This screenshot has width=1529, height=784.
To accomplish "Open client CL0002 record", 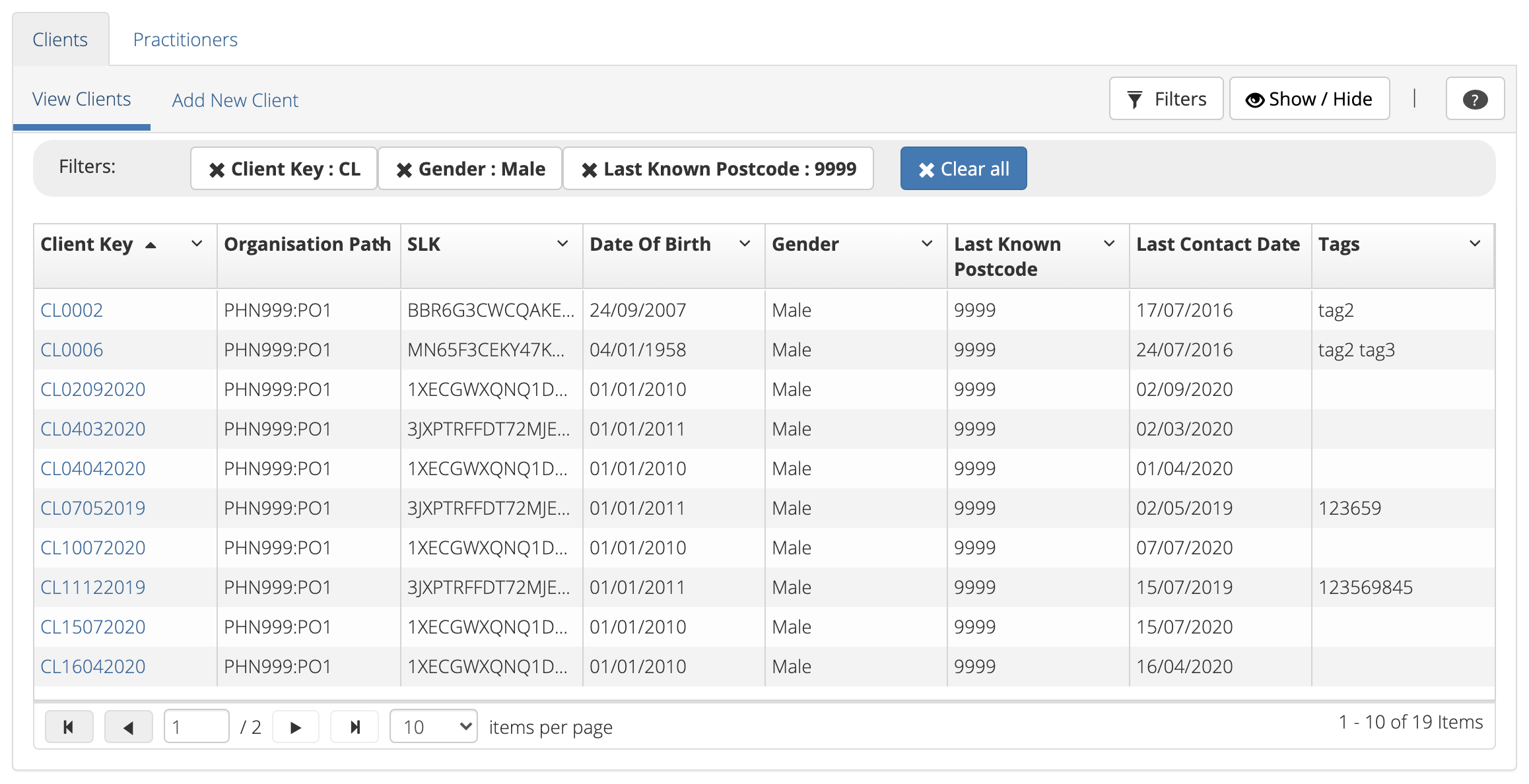I will click(x=72, y=310).
